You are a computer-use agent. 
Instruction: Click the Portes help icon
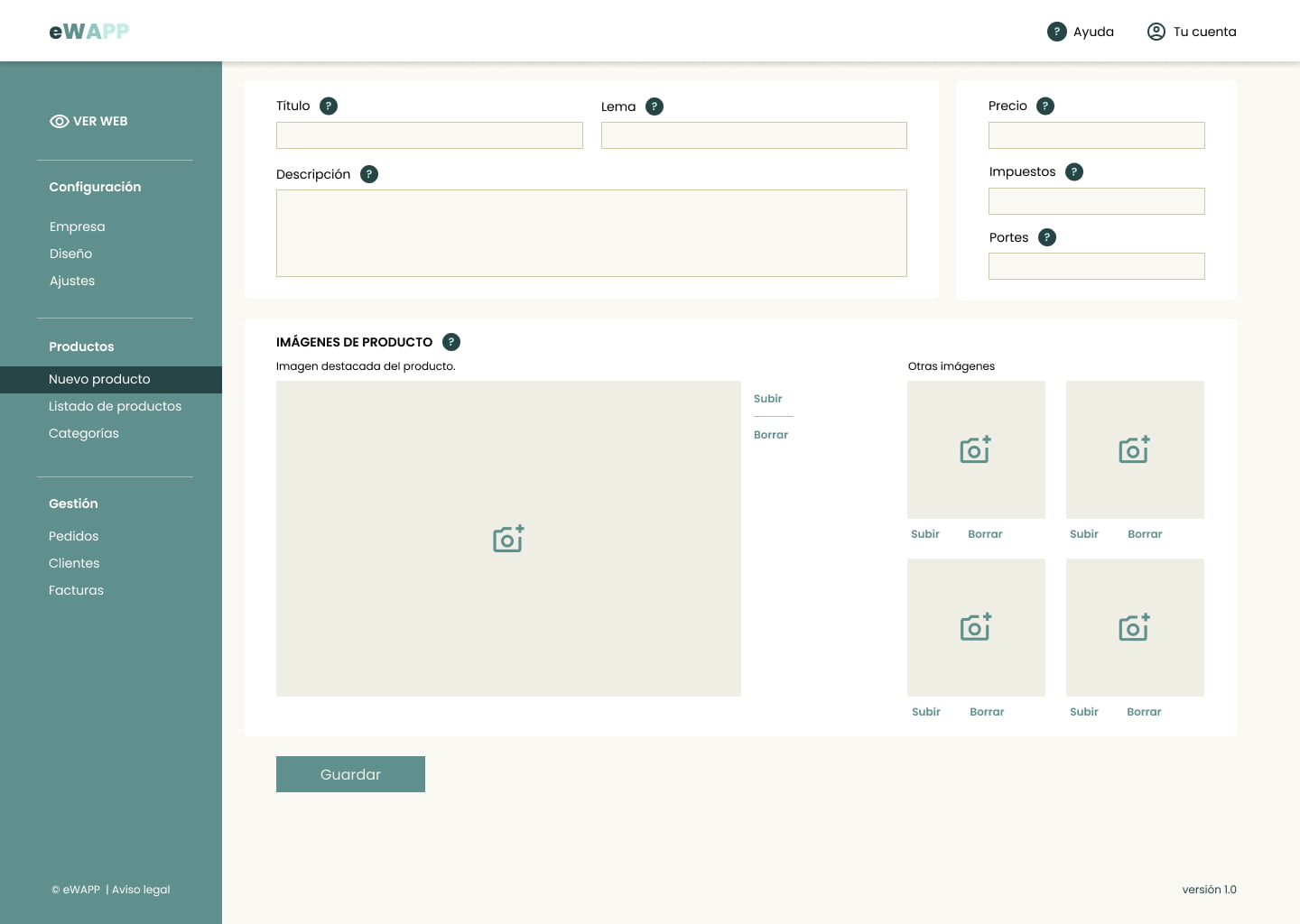1047,237
